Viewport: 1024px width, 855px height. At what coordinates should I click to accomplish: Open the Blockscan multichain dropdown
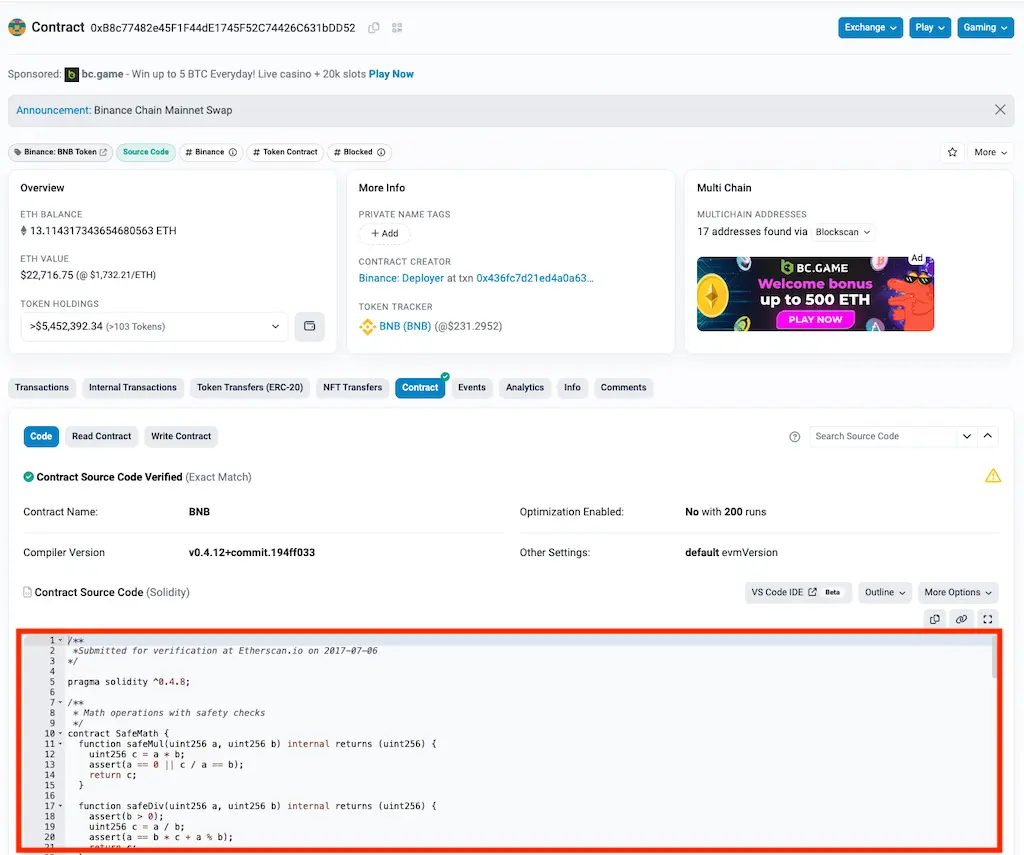842,232
